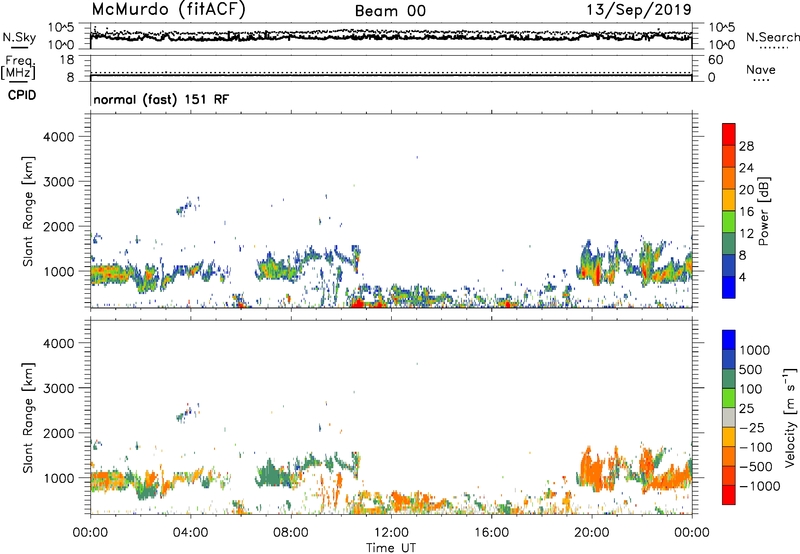The width and height of the screenshot is (800, 554).
Task: Click the 25 tick on velocity colorbar
Action: (746, 409)
